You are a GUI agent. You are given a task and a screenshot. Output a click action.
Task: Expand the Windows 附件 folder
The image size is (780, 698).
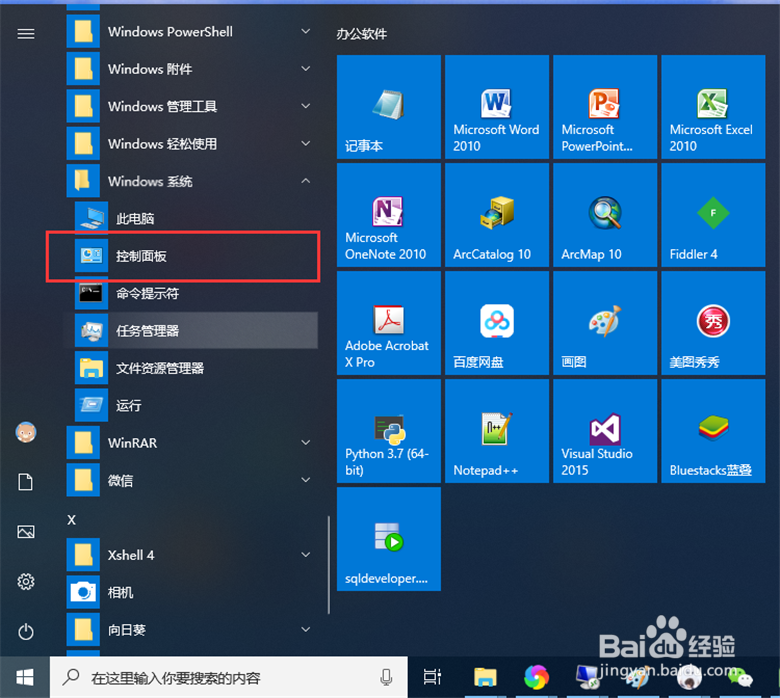[x=192, y=69]
